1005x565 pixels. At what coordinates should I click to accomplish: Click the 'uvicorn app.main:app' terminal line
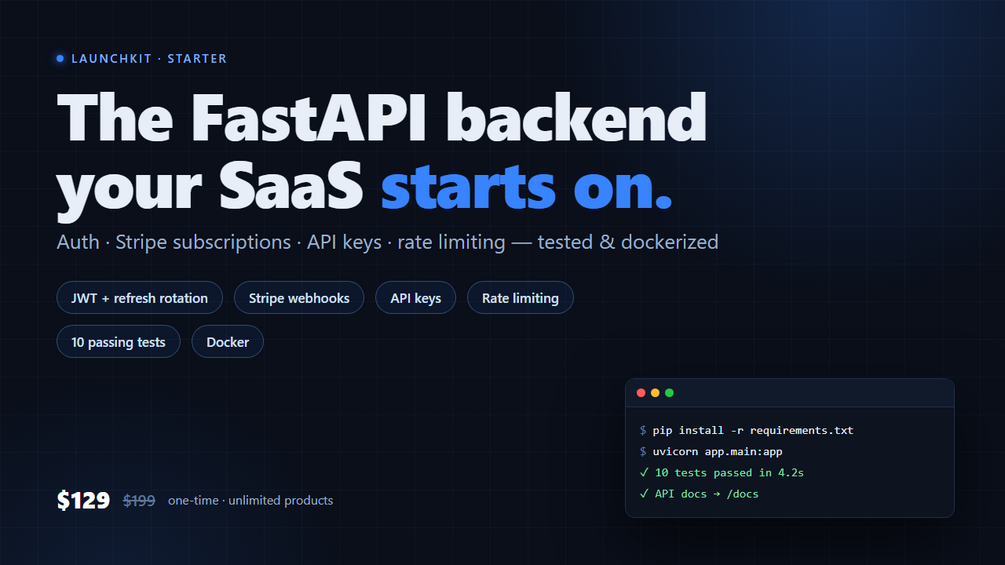click(x=711, y=452)
